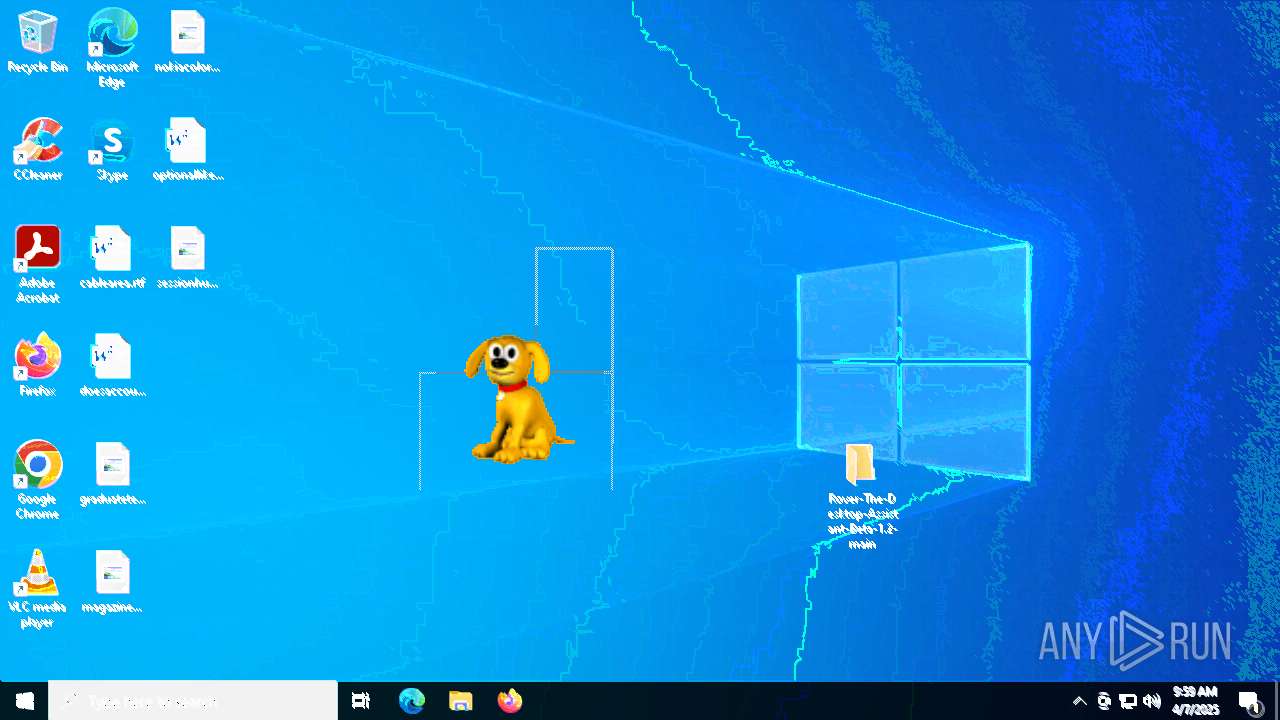This screenshot has height=720, width=1280.
Task: Open File Explorer from the taskbar
Action: point(460,701)
